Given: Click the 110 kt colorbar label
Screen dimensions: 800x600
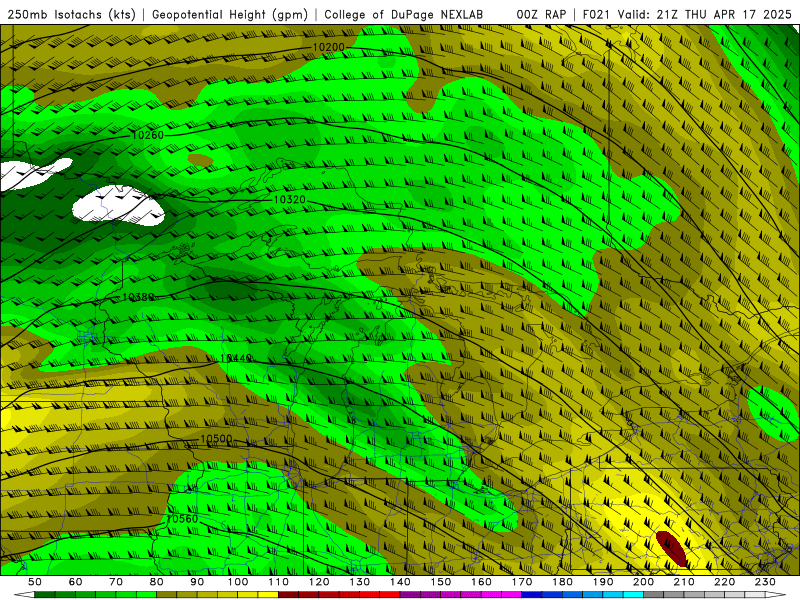Looking at the screenshot, I should click(x=278, y=582).
